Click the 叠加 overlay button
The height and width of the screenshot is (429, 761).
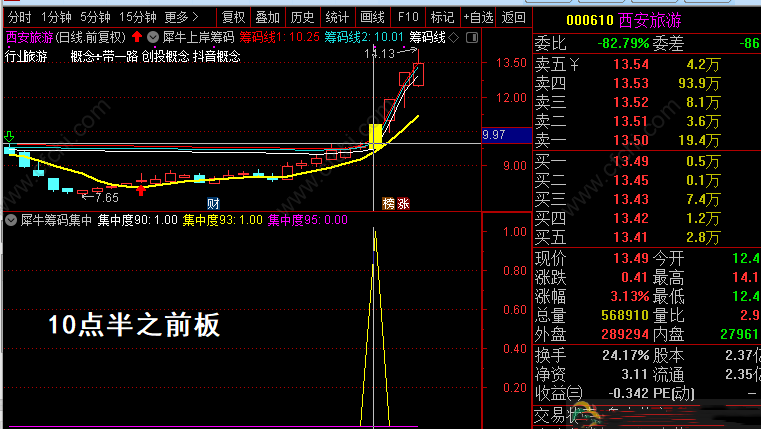[x=268, y=18]
